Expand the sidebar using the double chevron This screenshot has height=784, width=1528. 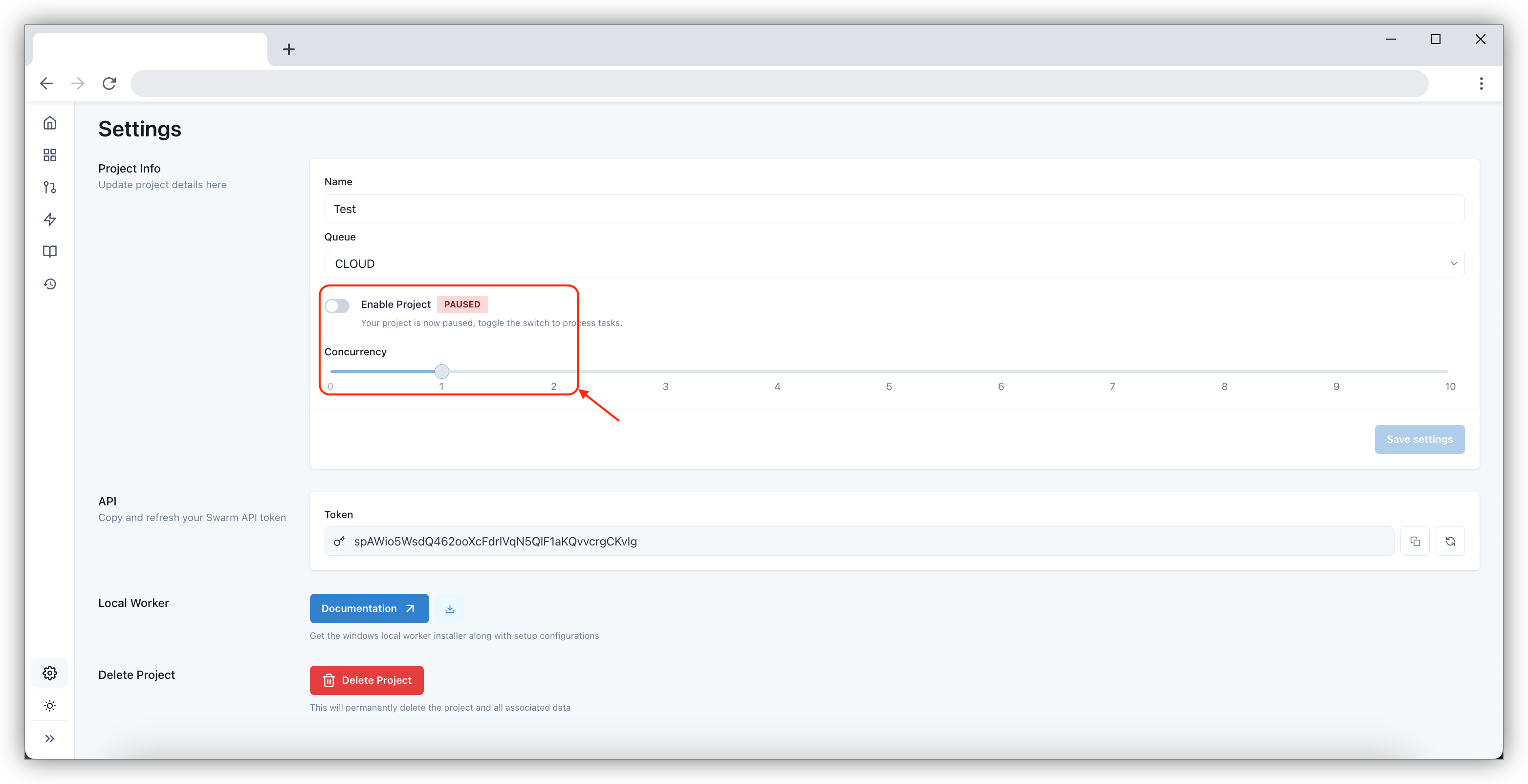tap(50, 739)
